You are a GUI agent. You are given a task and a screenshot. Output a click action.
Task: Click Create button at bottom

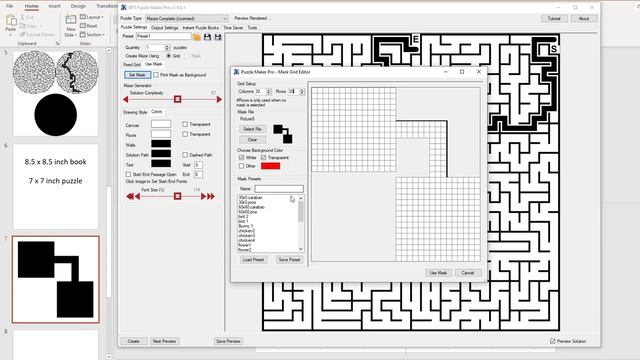133,341
